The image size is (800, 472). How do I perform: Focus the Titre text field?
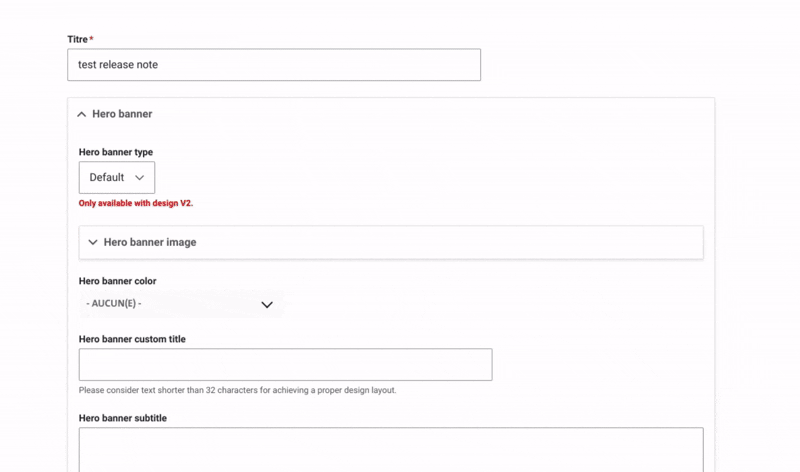click(x=273, y=65)
